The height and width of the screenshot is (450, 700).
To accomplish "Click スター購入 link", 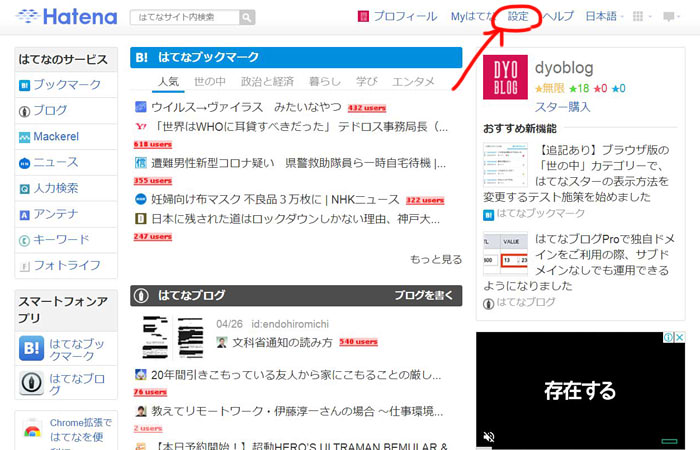I will point(562,107).
